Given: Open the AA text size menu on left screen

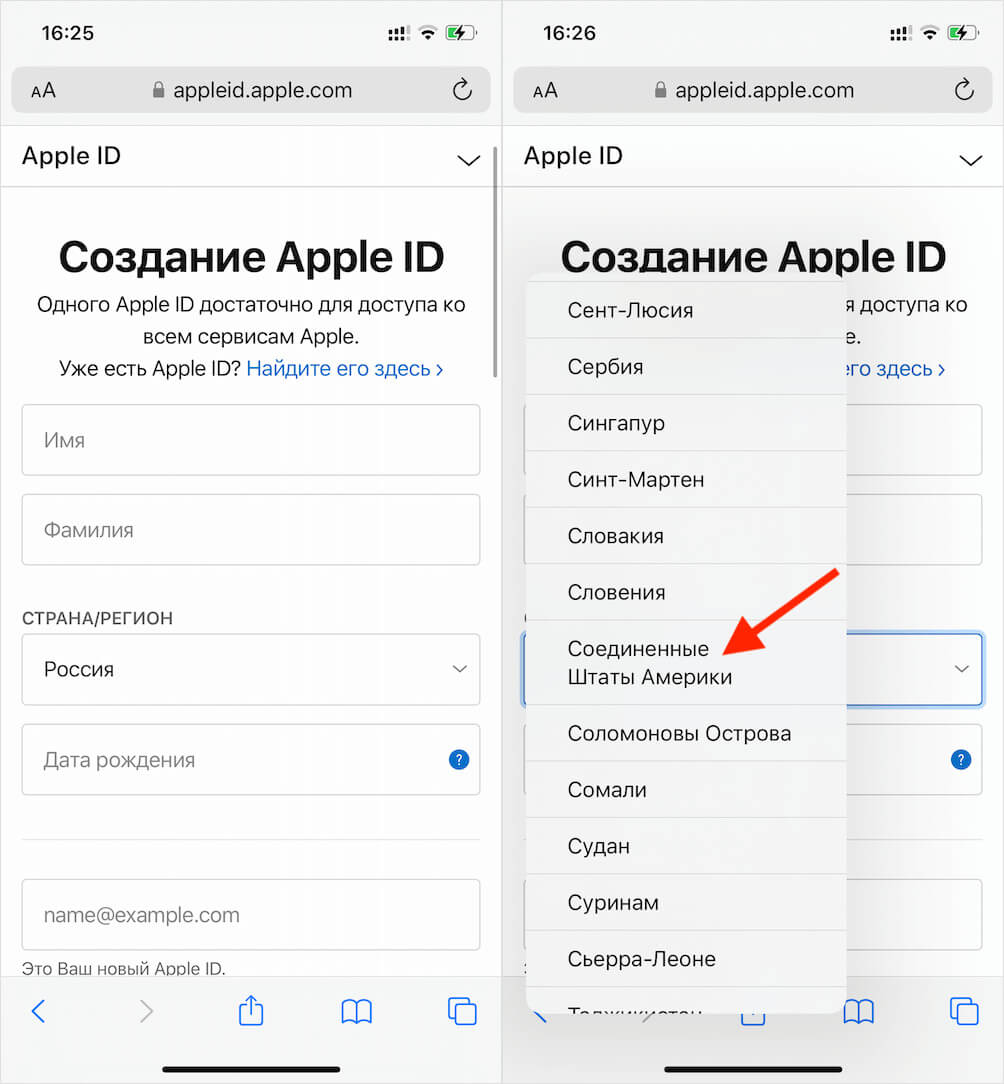Looking at the screenshot, I should [43, 91].
